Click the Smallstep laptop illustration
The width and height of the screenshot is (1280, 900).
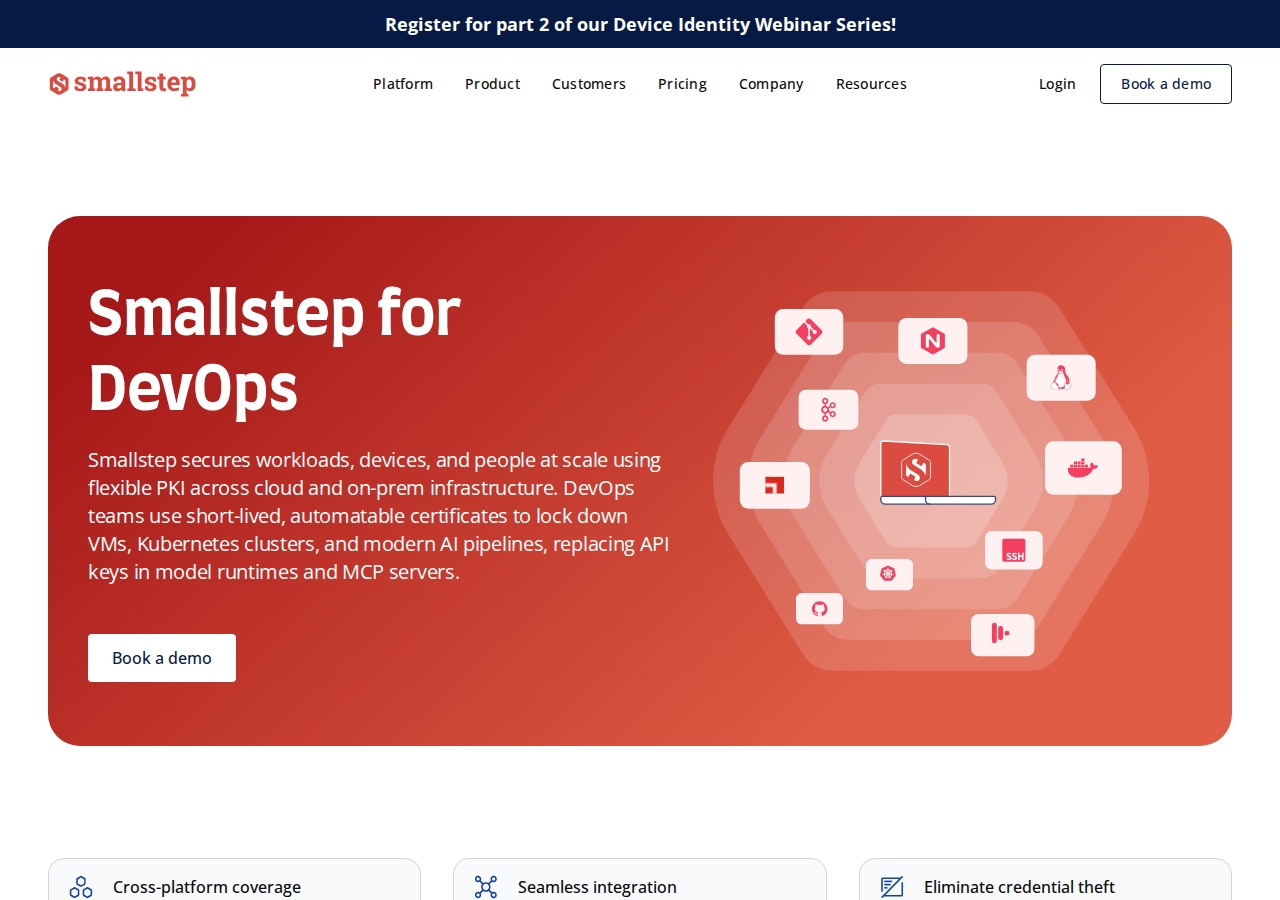tap(937, 473)
